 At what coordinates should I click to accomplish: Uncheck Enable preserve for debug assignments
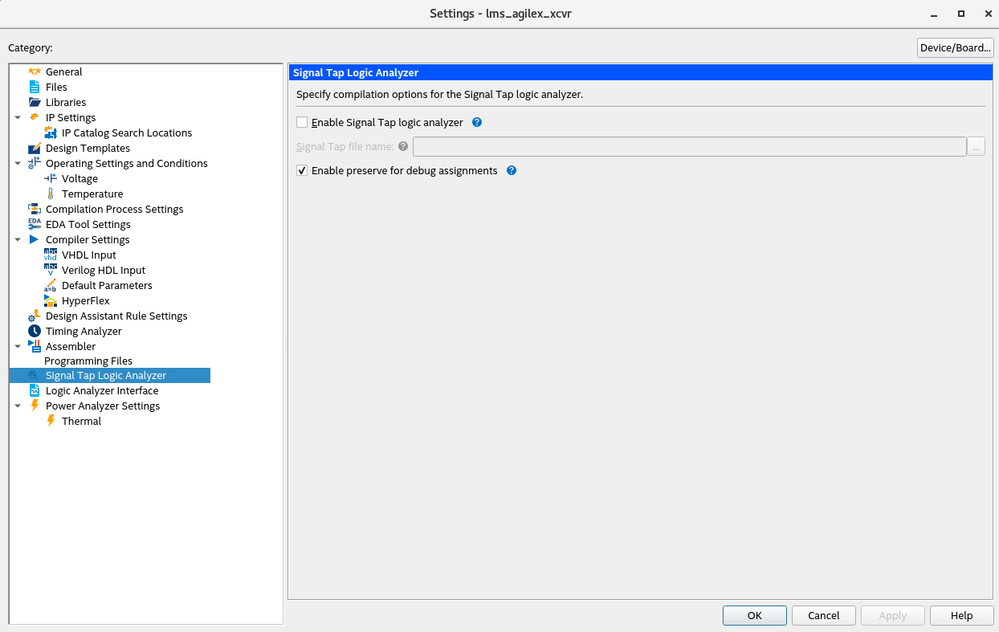point(302,171)
